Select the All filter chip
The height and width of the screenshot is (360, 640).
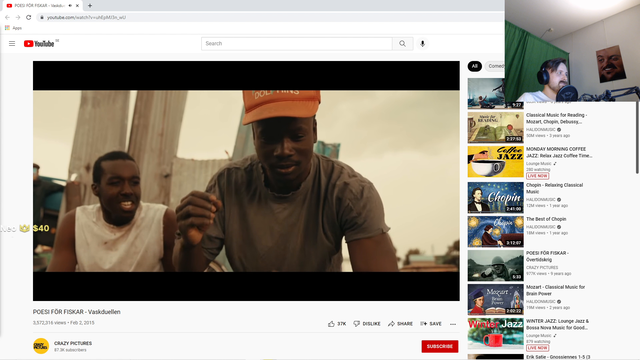(x=475, y=66)
